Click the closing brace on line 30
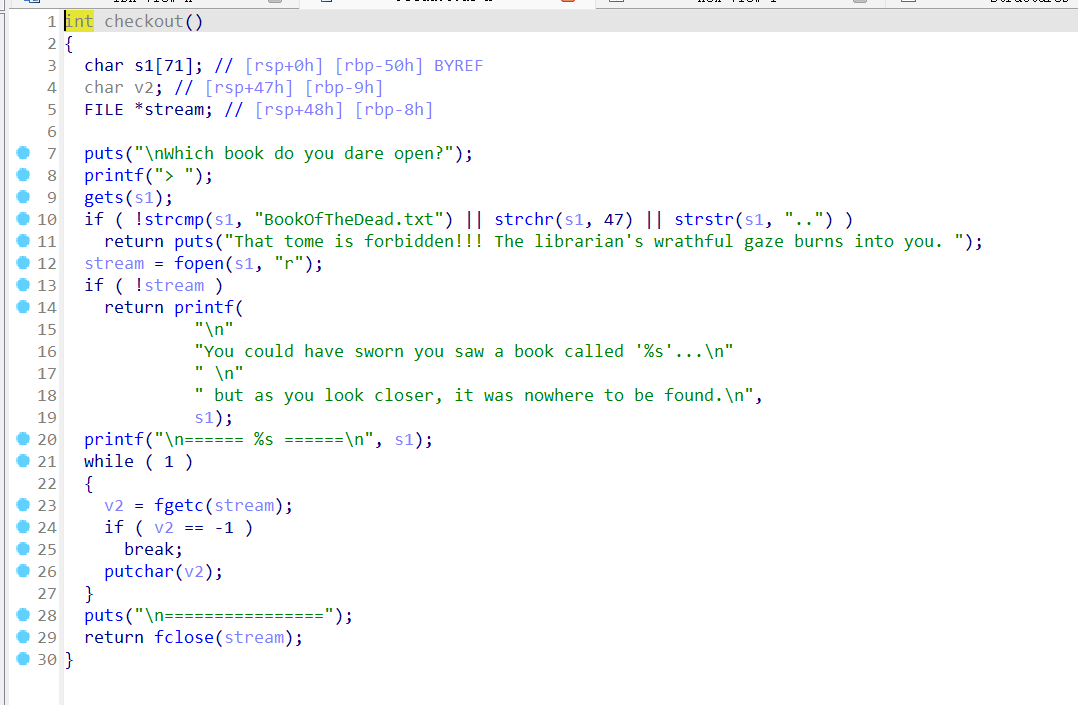The width and height of the screenshot is (1078, 705). click(69, 660)
